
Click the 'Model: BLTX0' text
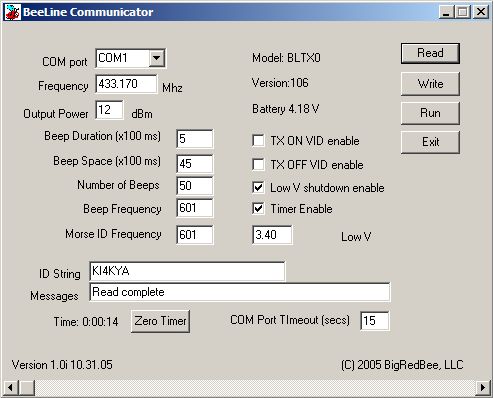[286, 58]
